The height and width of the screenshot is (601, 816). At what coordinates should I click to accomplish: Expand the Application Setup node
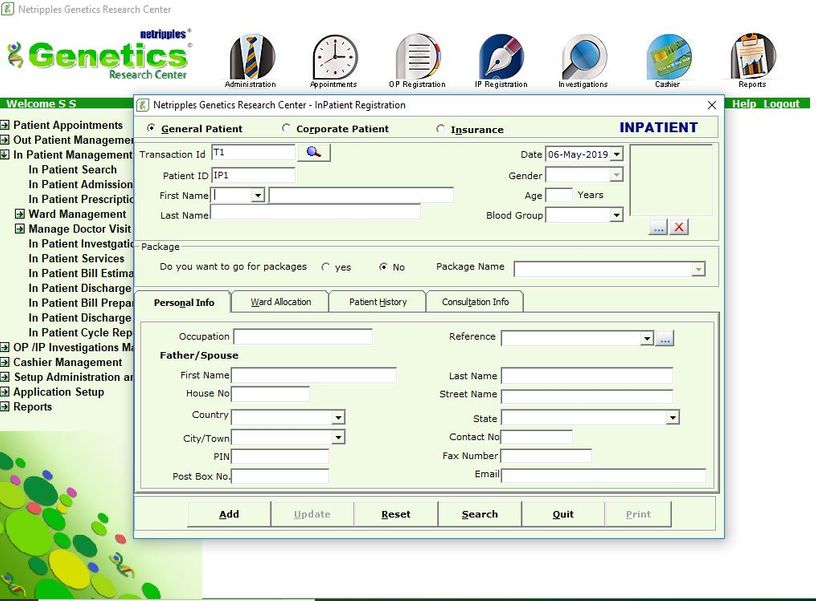click(x=5, y=392)
